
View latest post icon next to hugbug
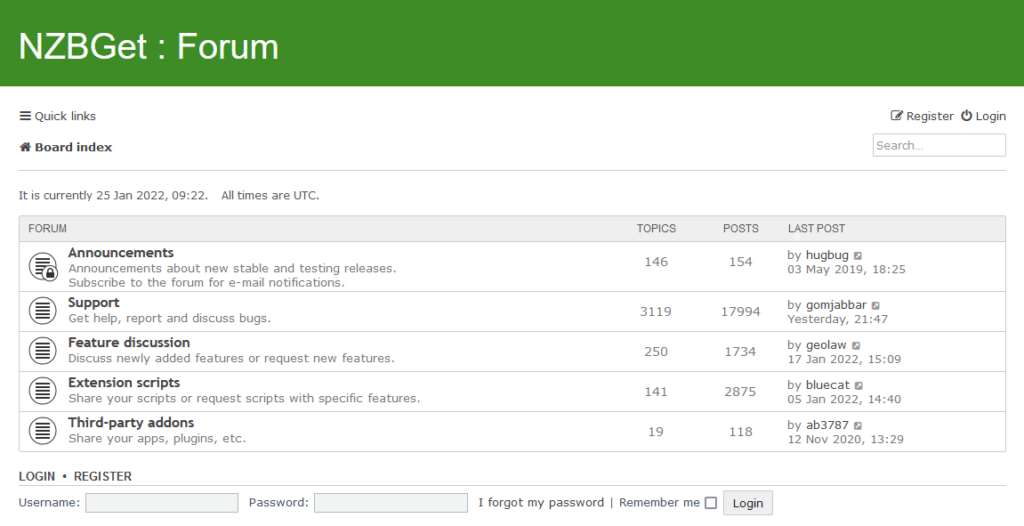[x=858, y=255]
